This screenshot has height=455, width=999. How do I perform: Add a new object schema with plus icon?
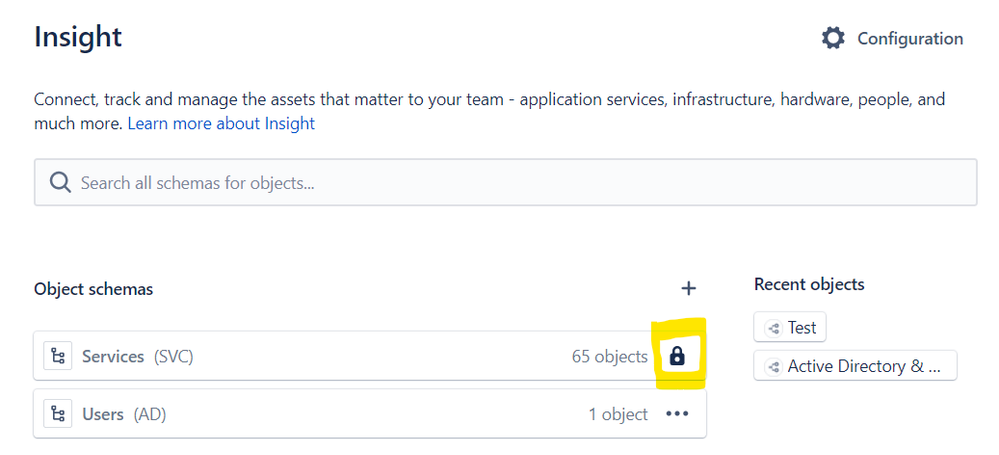coord(688,289)
